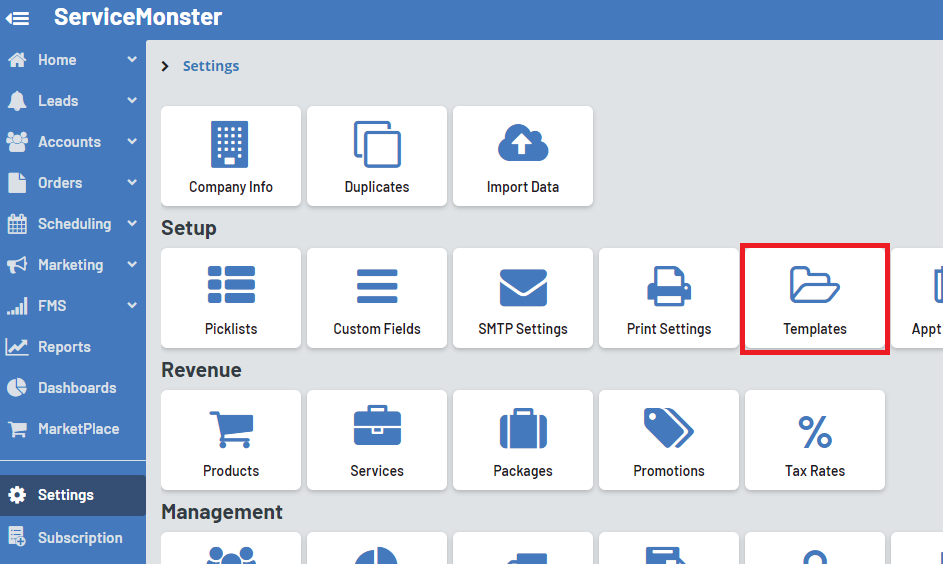Open Dashboards from the sidebar
This screenshot has height=564, width=943.
tap(76, 388)
